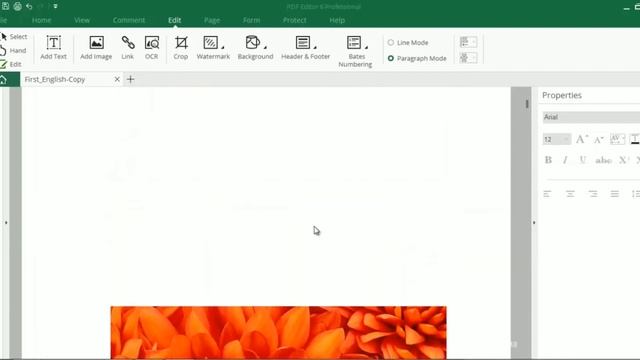The image size is (640, 360).
Task: Click the Save icon in title bar
Action: click(5, 6)
